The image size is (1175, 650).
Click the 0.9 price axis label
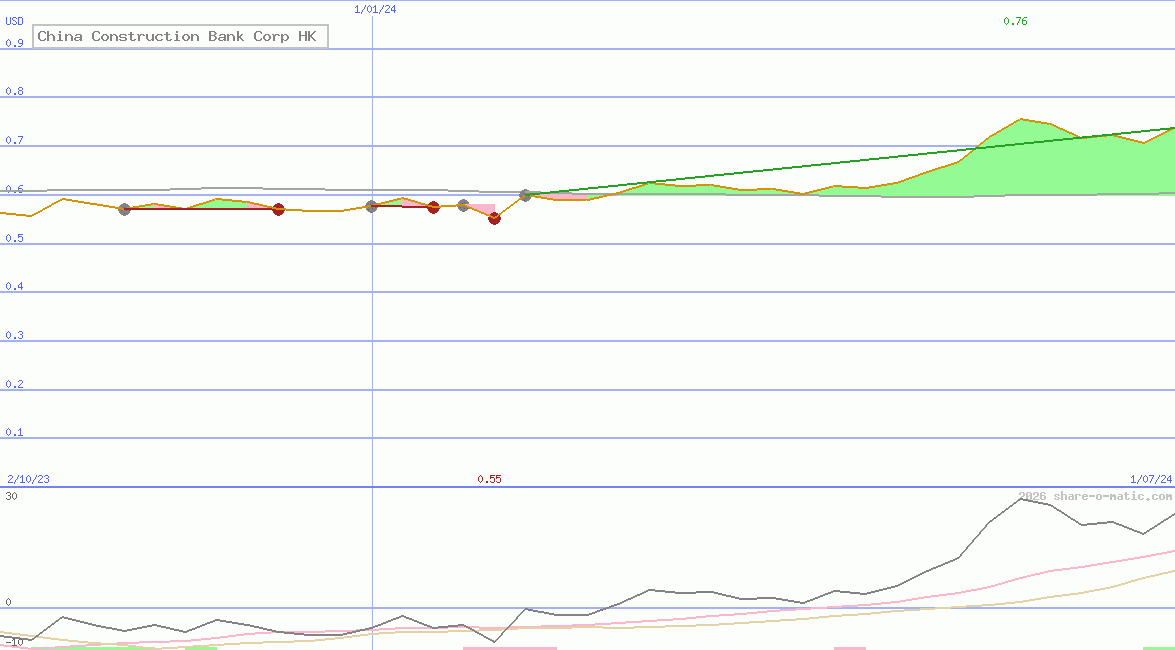click(14, 43)
